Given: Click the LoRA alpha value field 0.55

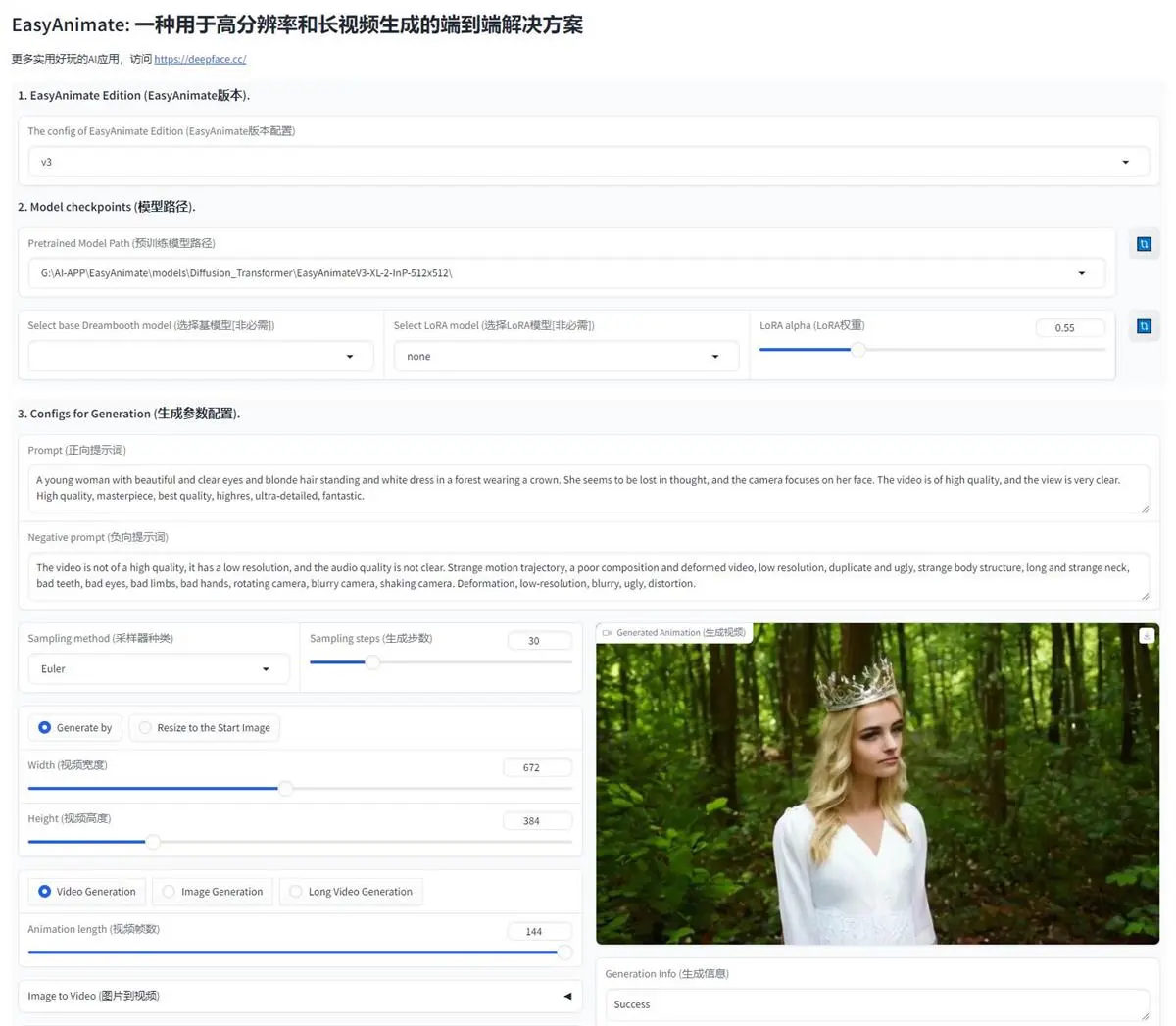Looking at the screenshot, I should (1070, 328).
